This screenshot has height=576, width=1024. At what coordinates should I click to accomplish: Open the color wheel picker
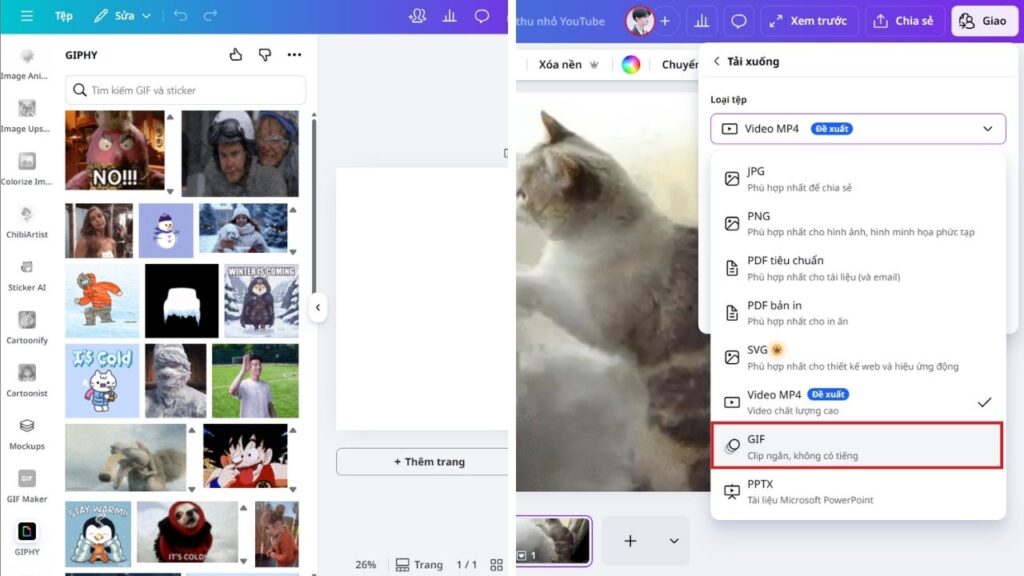(629, 63)
